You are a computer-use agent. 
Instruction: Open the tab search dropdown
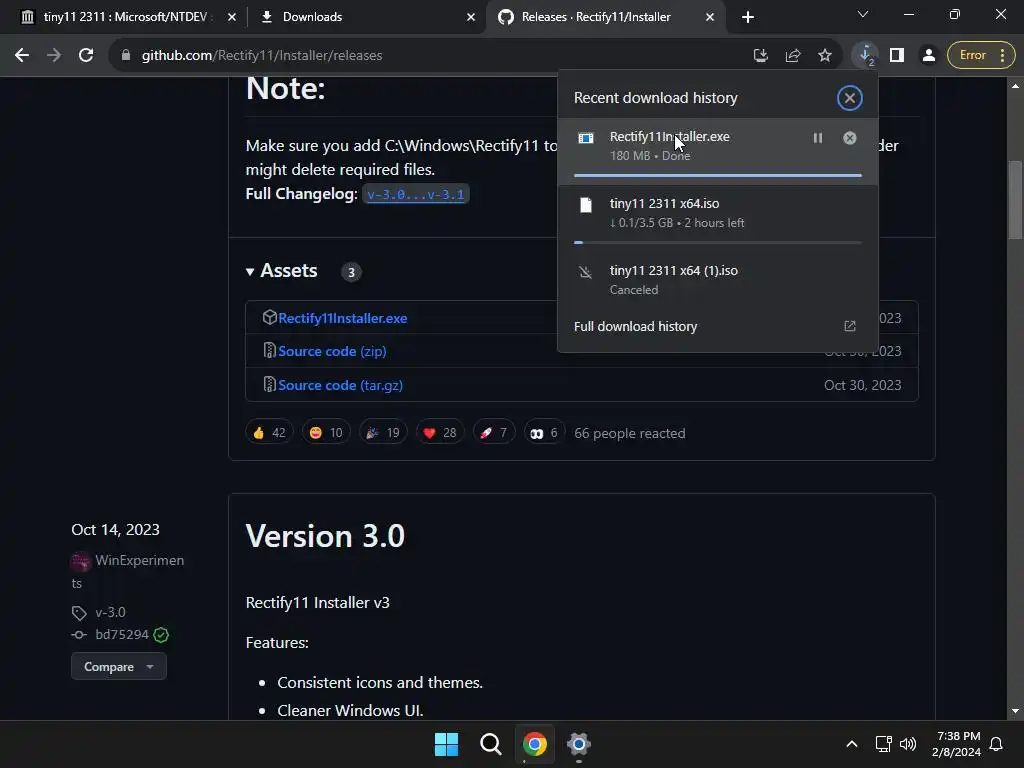pyautogui.click(x=863, y=14)
